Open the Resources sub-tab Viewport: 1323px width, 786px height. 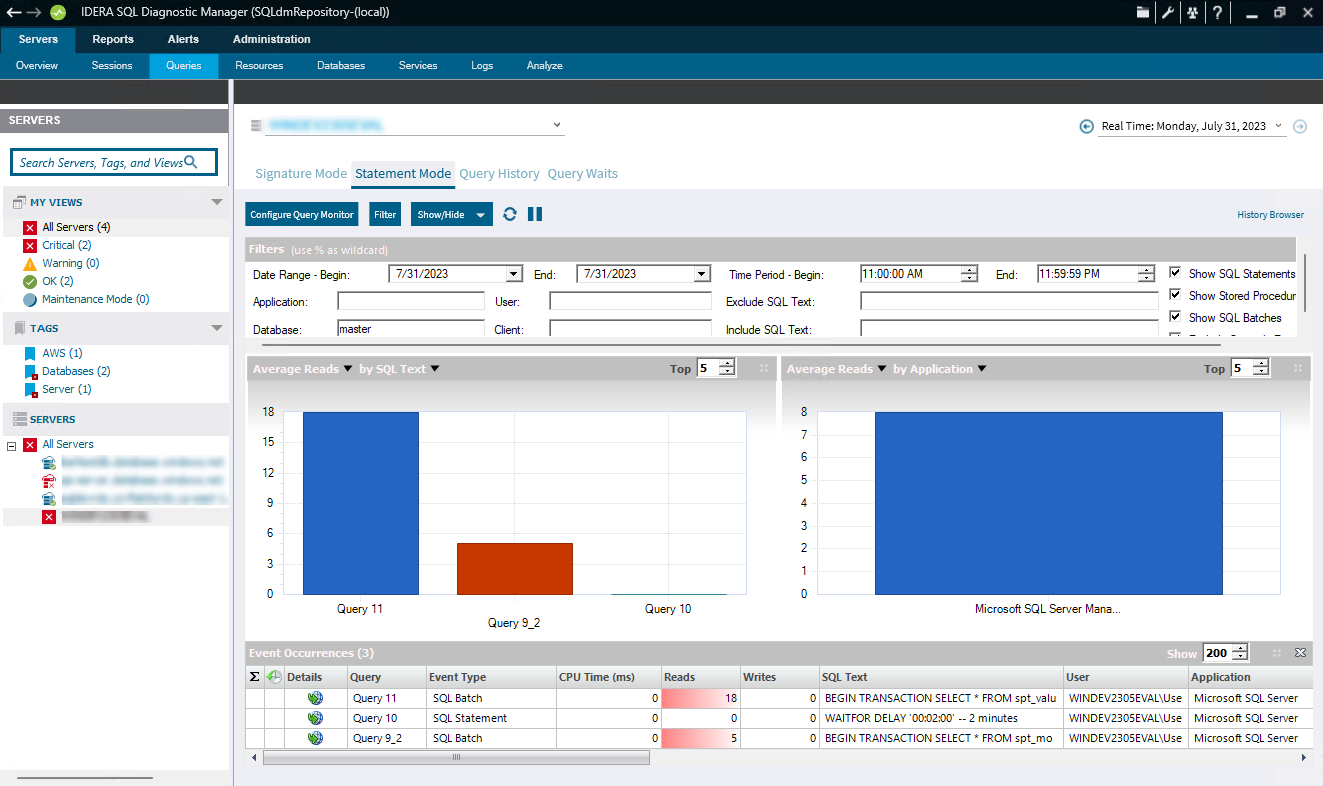(259, 66)
